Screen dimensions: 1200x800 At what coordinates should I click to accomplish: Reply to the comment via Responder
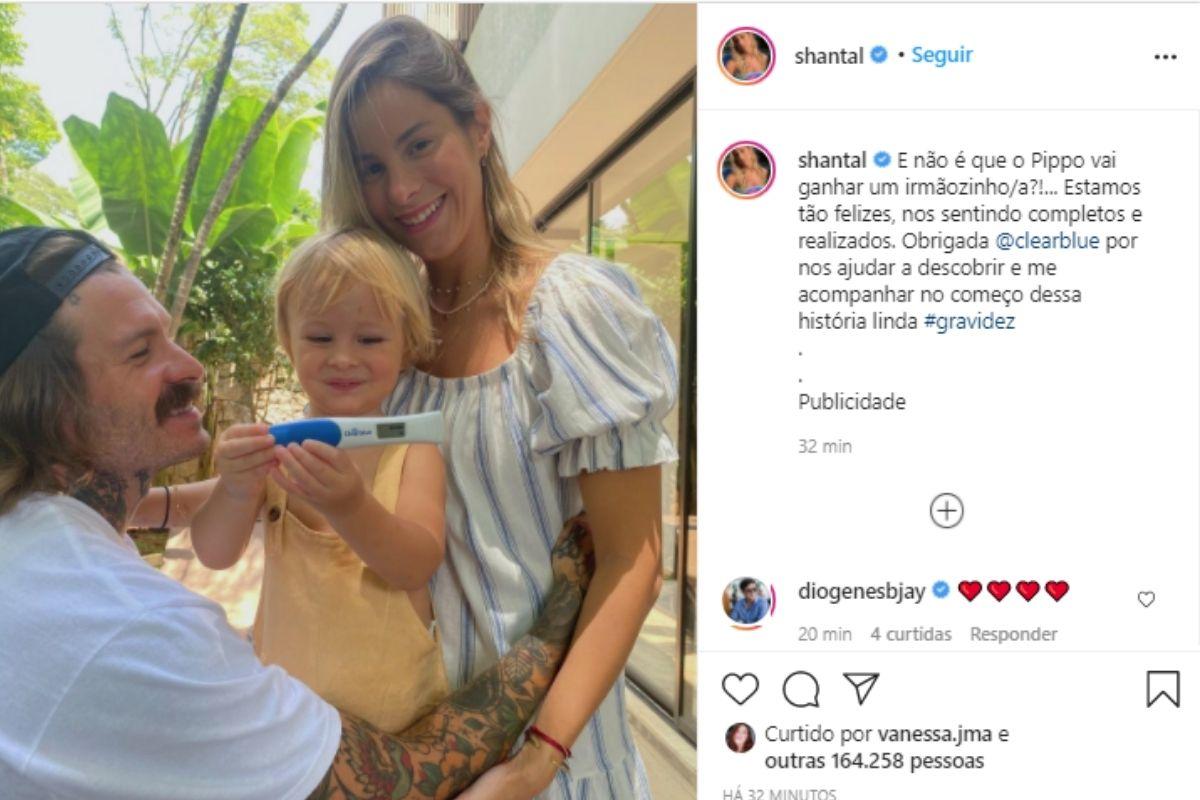point(1013,634)
